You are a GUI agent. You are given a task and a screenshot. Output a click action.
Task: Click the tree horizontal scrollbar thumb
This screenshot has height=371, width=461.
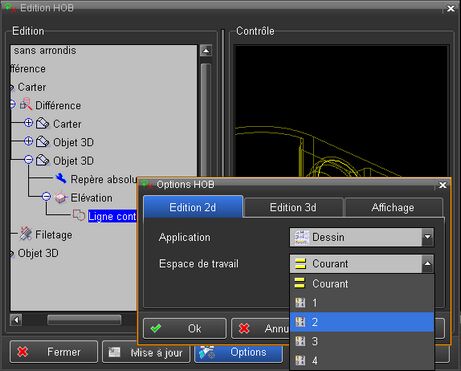pos(84,320)
